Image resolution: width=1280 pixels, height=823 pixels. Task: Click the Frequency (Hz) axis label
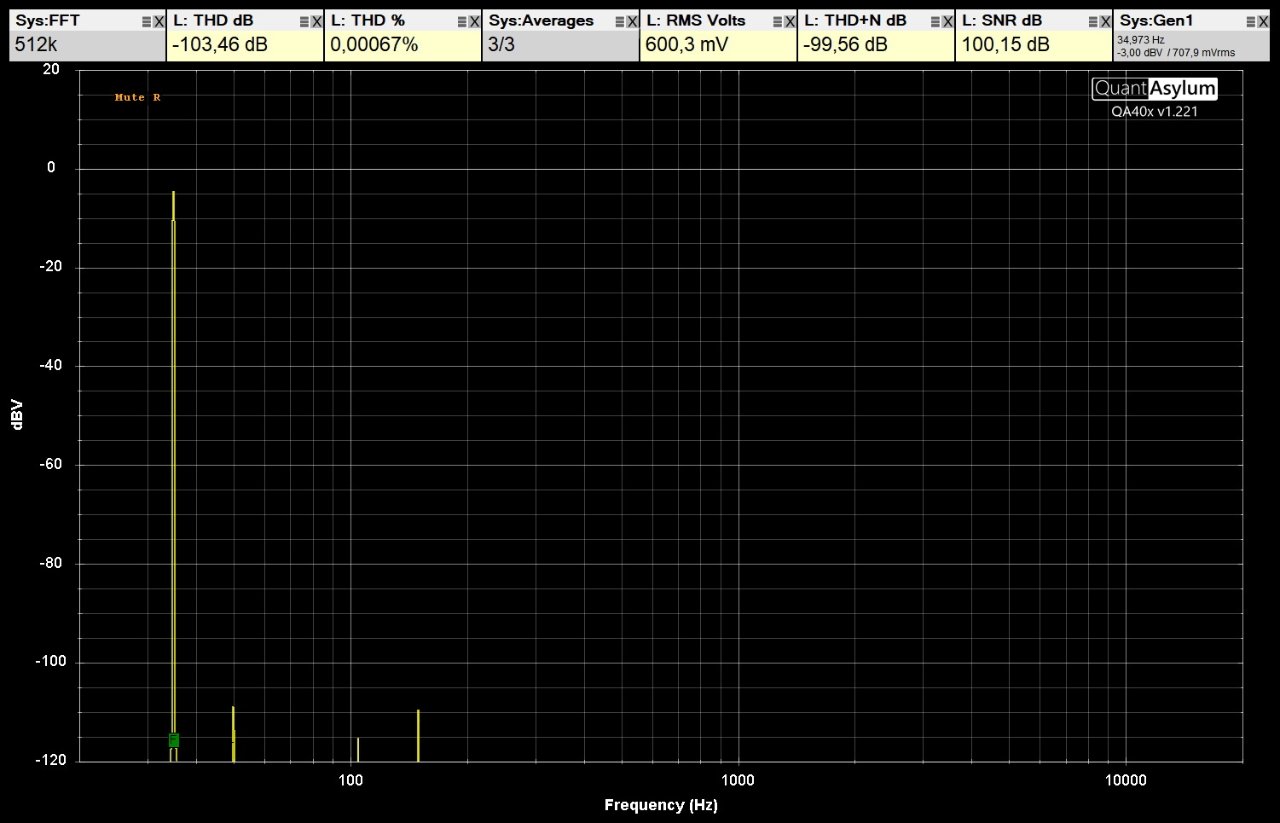[x=661, y=805]
